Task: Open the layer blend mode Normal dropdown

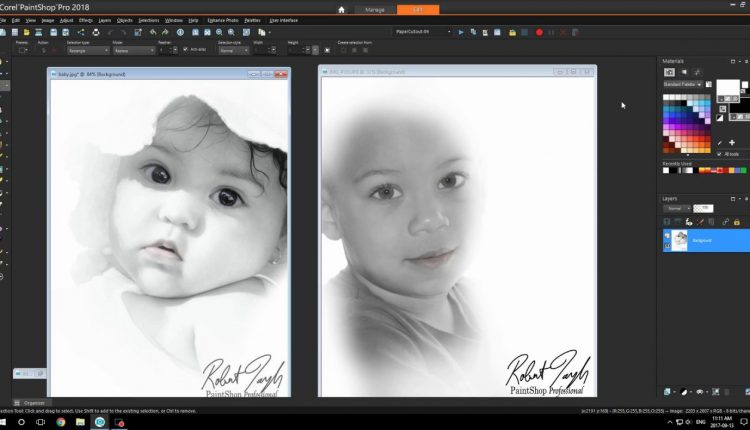Action: pyautogui.click(x=677, y=209)
